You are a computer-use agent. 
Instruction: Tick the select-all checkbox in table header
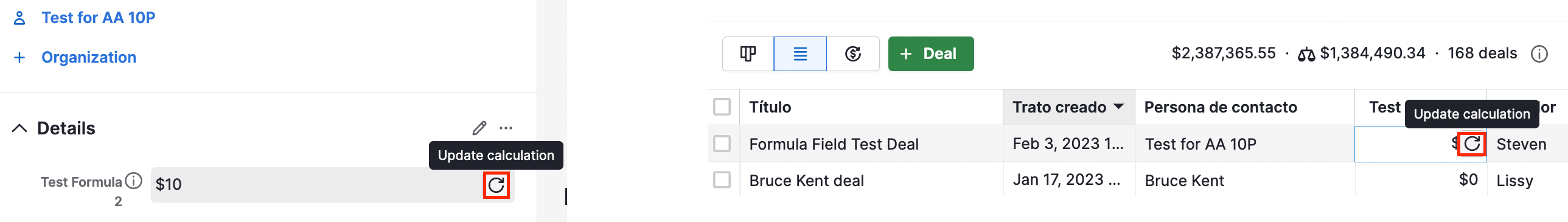(722, 107)
